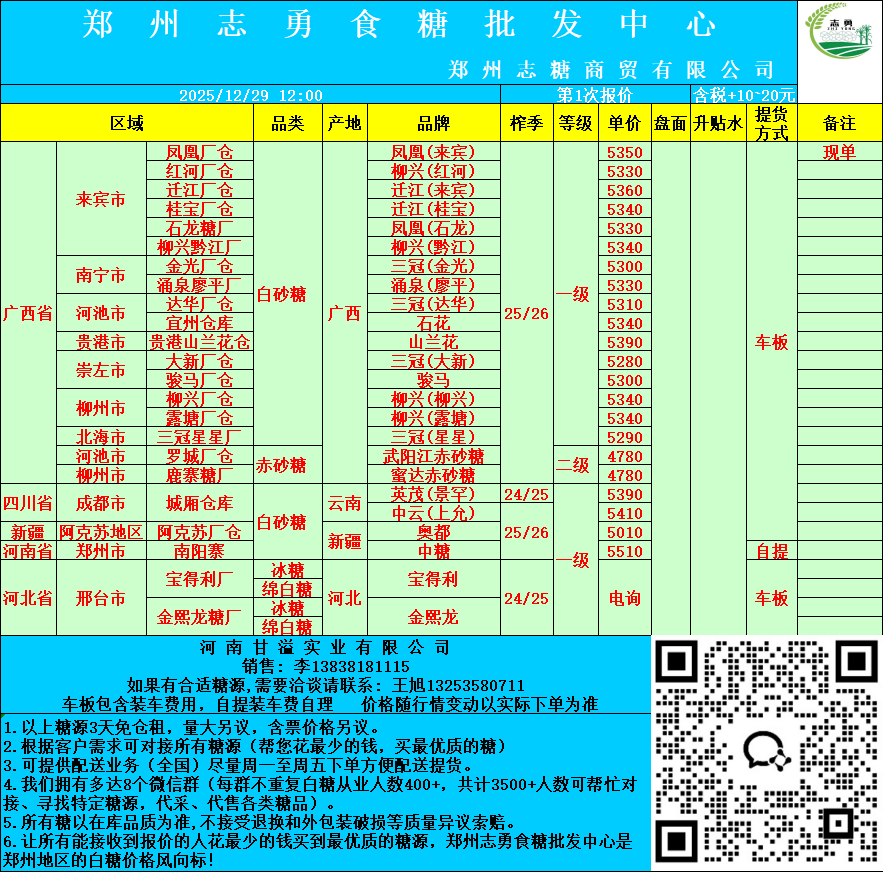884x873 pixels.
Task: Select the 品牌 column header
Action: point(433,123)
